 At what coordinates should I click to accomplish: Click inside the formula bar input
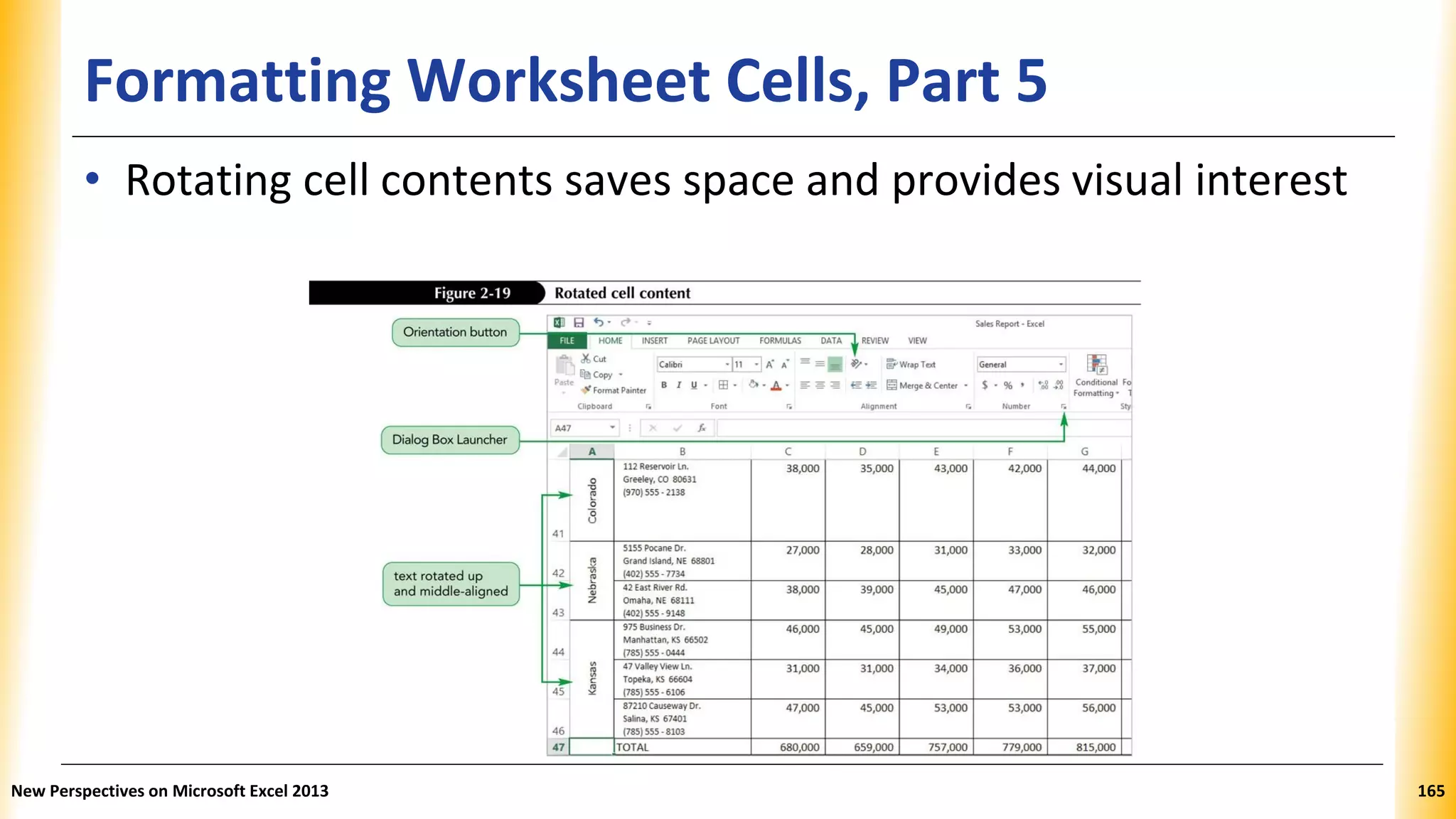pyautogui.click(x=924, y=428)
